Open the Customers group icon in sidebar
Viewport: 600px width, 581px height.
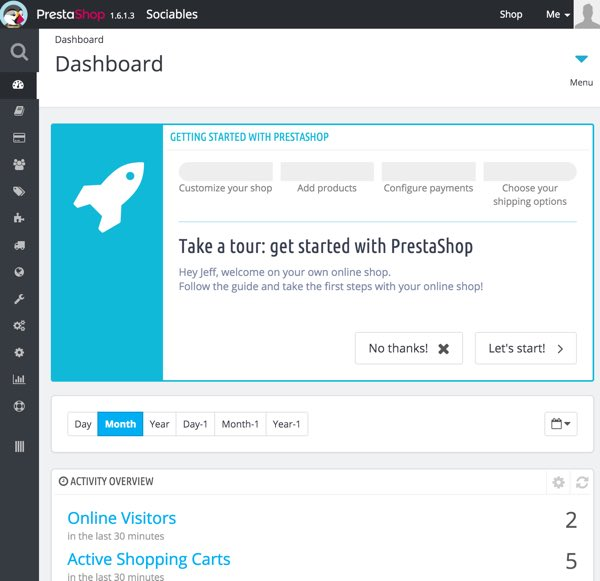pyautogui.click(x=19, y=165)
